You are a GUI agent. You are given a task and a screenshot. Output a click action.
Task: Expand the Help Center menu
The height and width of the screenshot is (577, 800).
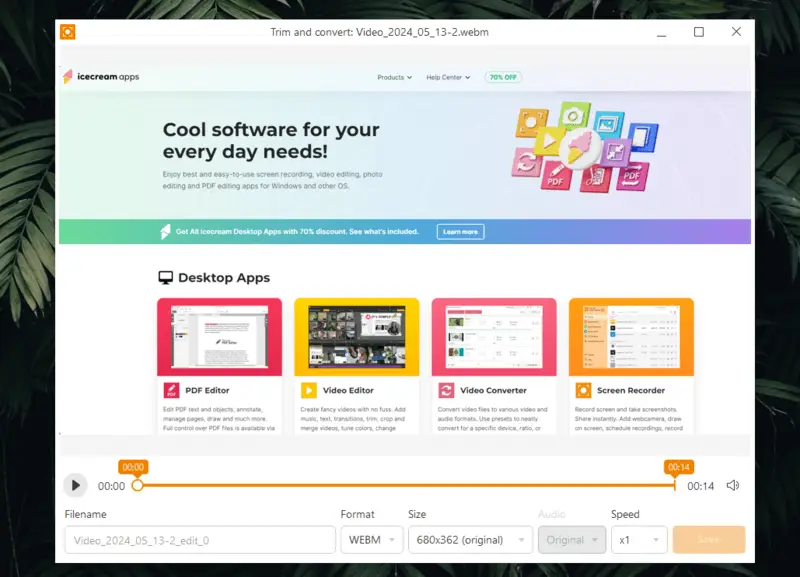(x=448, y=78)
